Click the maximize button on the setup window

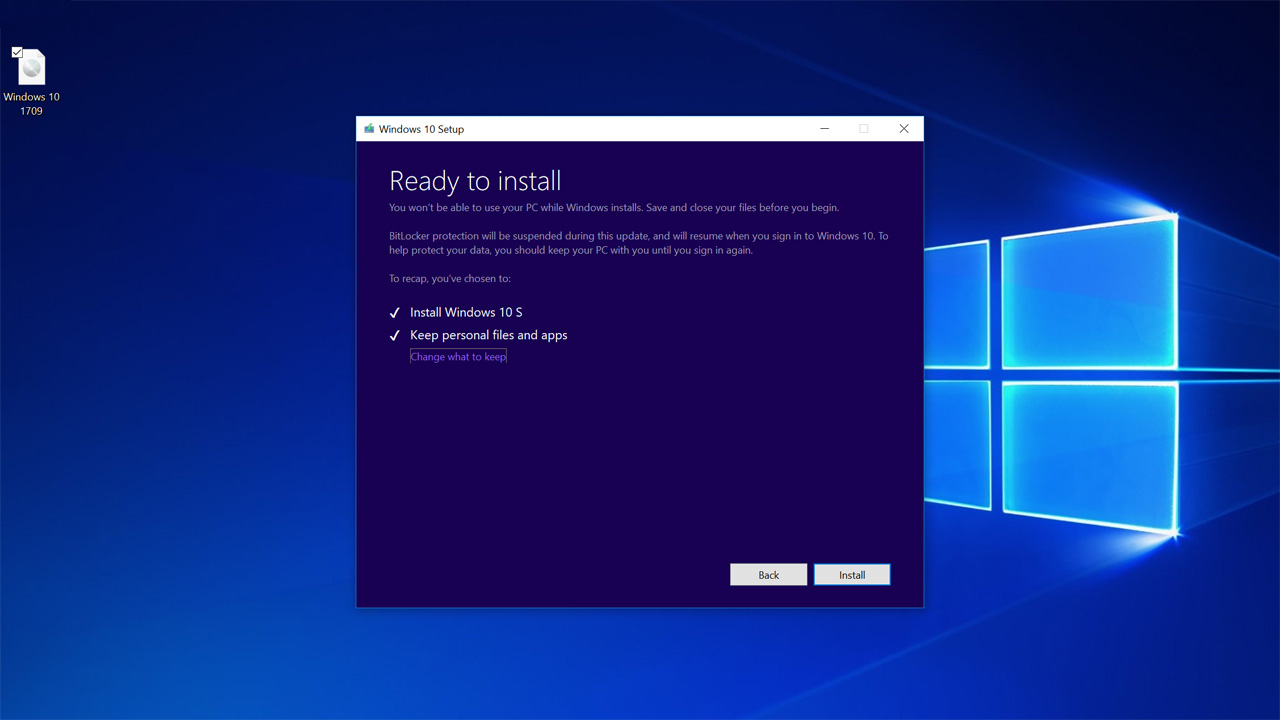coord(863,129)
